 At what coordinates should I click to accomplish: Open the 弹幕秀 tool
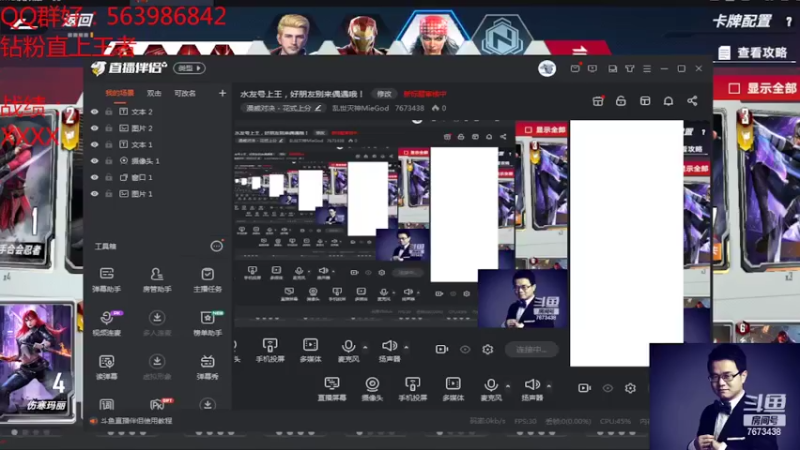pos(207,367)
